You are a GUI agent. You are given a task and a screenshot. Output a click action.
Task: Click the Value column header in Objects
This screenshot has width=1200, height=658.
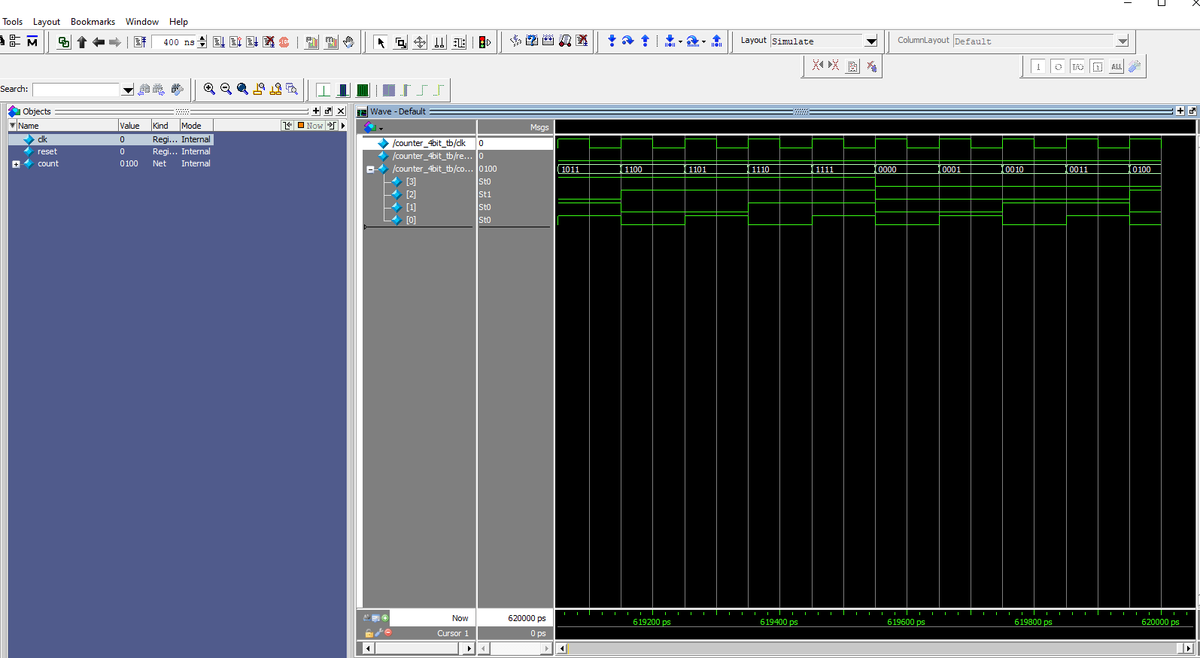click(x=134, y=125)
